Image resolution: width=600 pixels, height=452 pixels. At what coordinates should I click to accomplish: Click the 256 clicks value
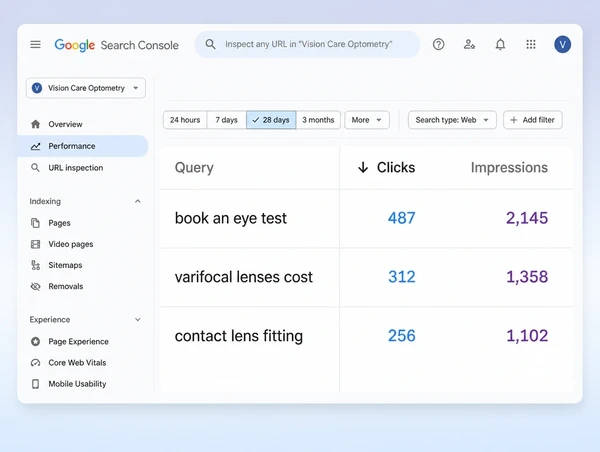[x=401, y=336]
